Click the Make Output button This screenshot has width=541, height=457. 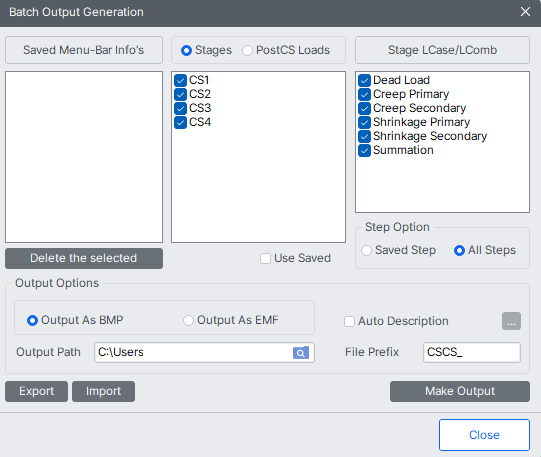click(x=460, y=391)
